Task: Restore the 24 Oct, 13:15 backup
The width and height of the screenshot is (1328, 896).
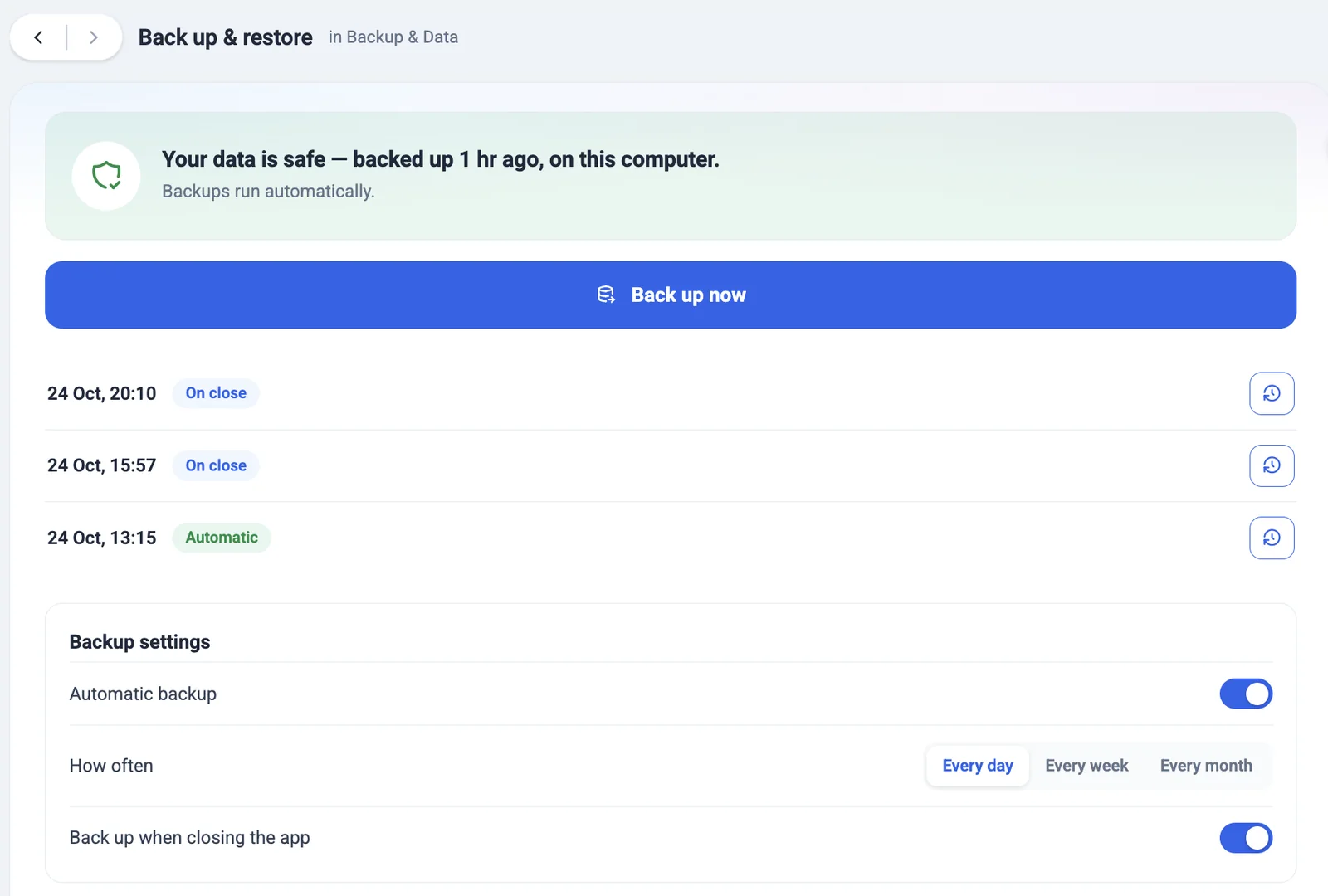Action: coord(1272,538)
